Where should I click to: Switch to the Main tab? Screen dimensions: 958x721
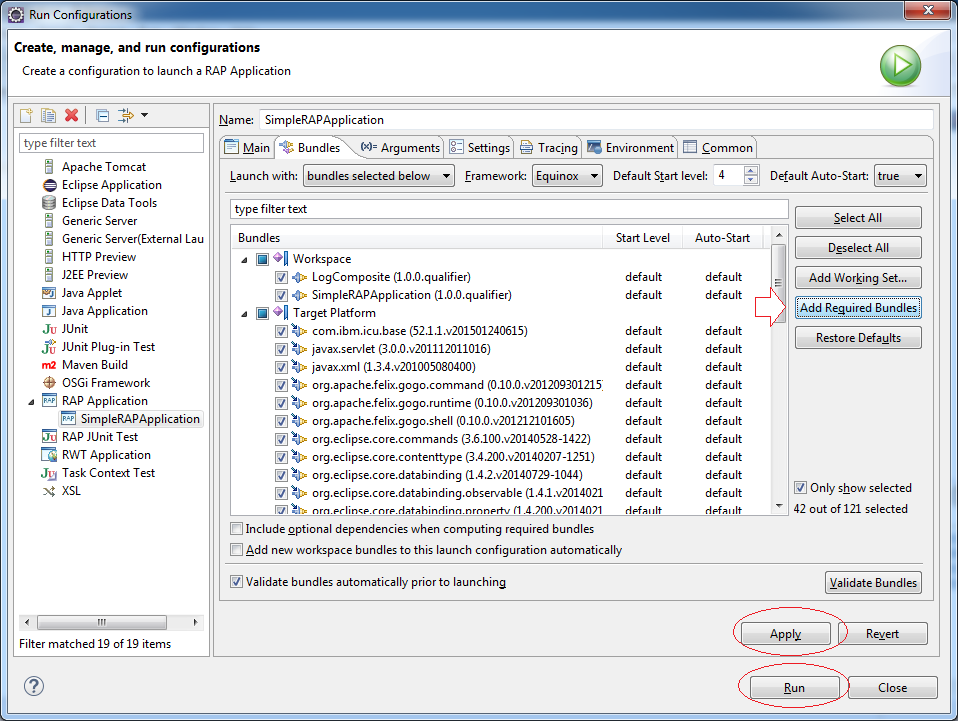pyautogui.click(x=247, y=147)
